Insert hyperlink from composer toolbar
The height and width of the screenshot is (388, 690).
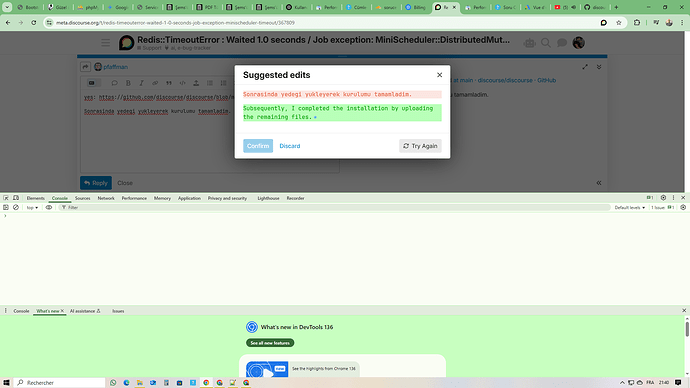[155, 83]
